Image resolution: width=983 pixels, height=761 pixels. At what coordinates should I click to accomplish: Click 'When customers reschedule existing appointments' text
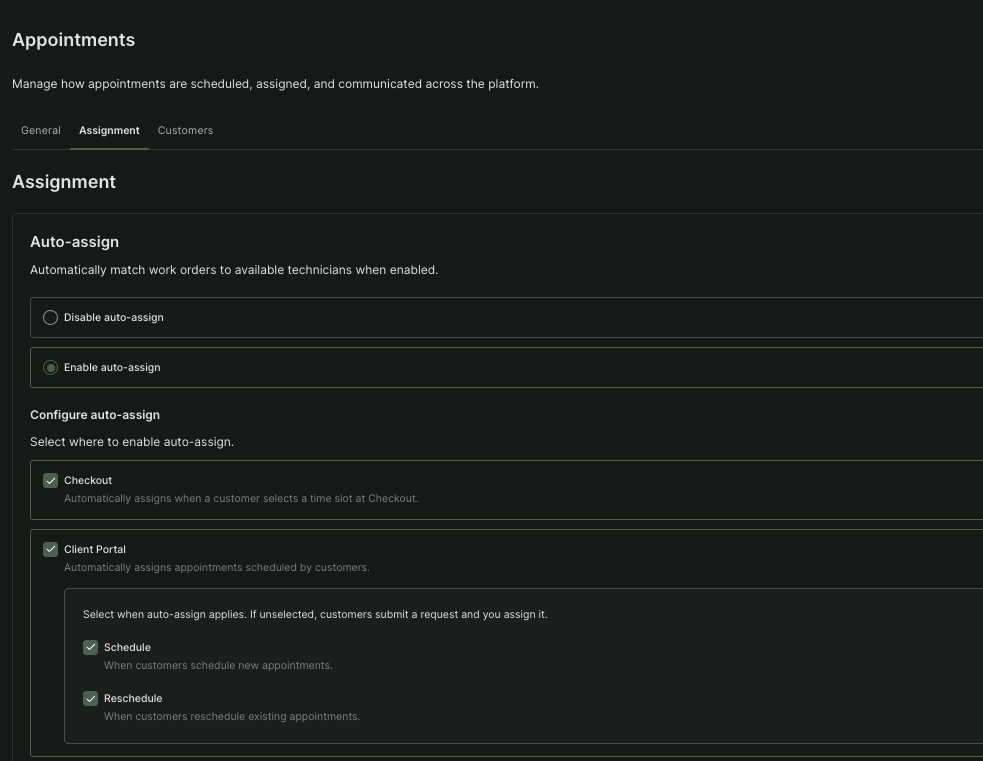(232, 716)
